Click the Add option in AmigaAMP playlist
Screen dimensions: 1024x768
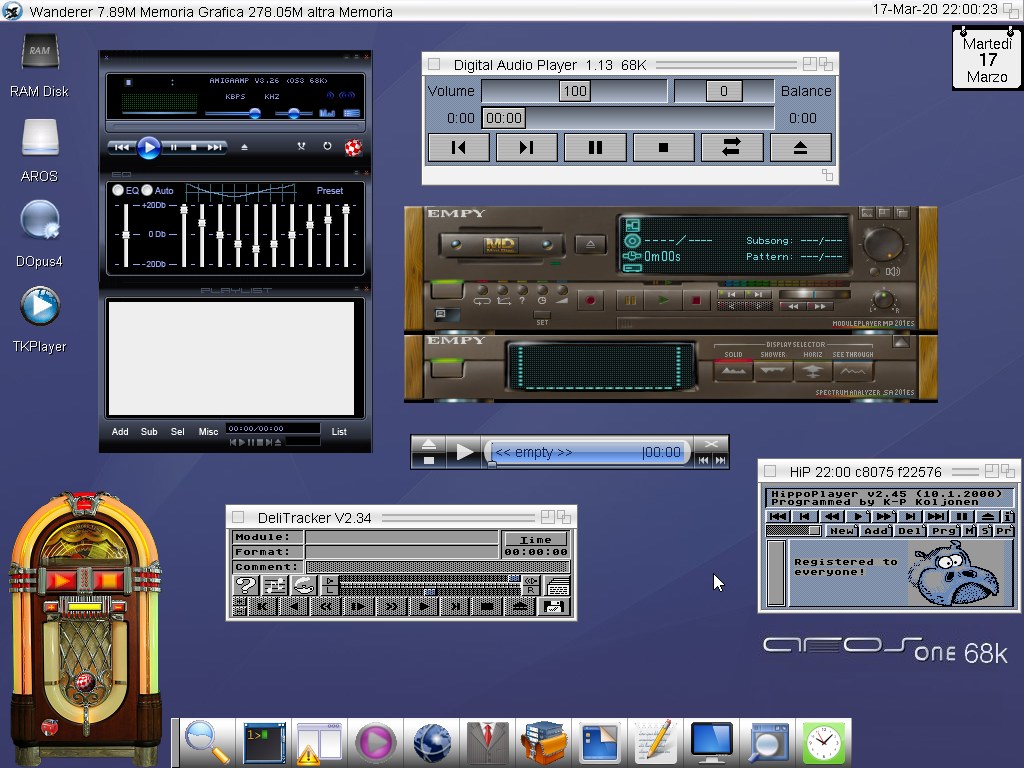[120, 432]
